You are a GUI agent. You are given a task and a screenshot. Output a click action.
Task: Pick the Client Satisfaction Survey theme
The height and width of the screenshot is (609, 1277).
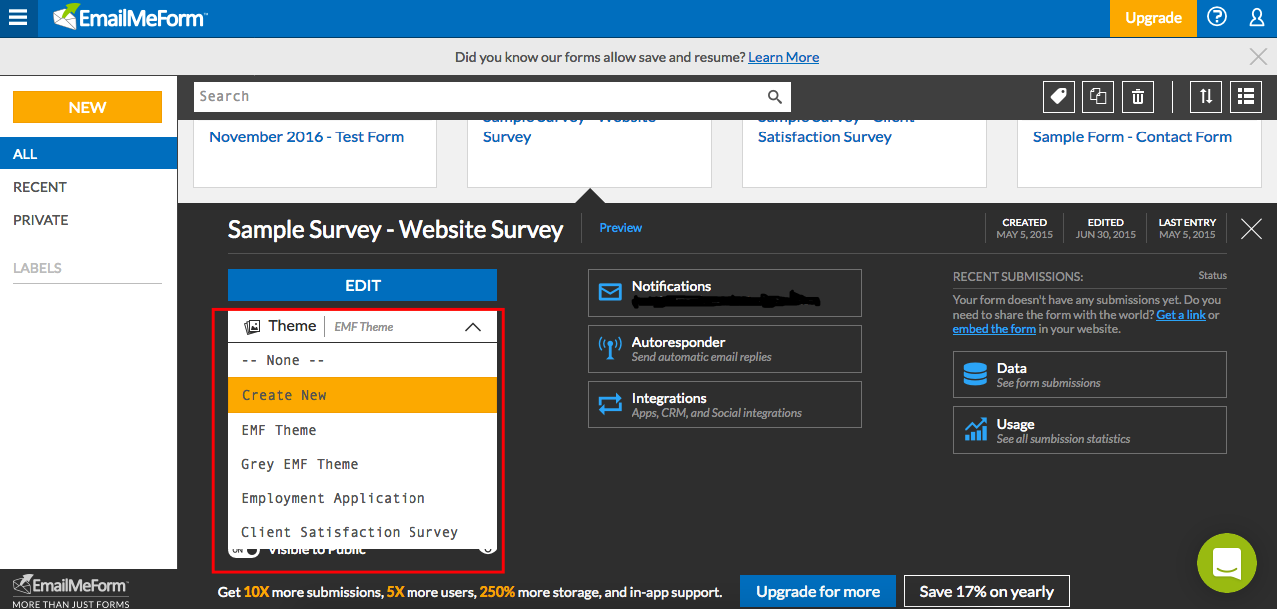tap(362, 532)
